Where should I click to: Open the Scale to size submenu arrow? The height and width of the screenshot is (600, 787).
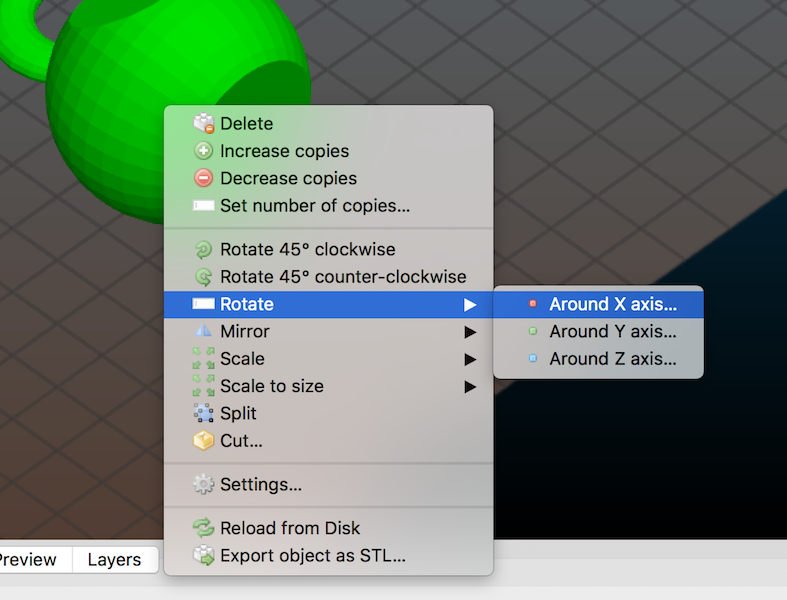470,386
